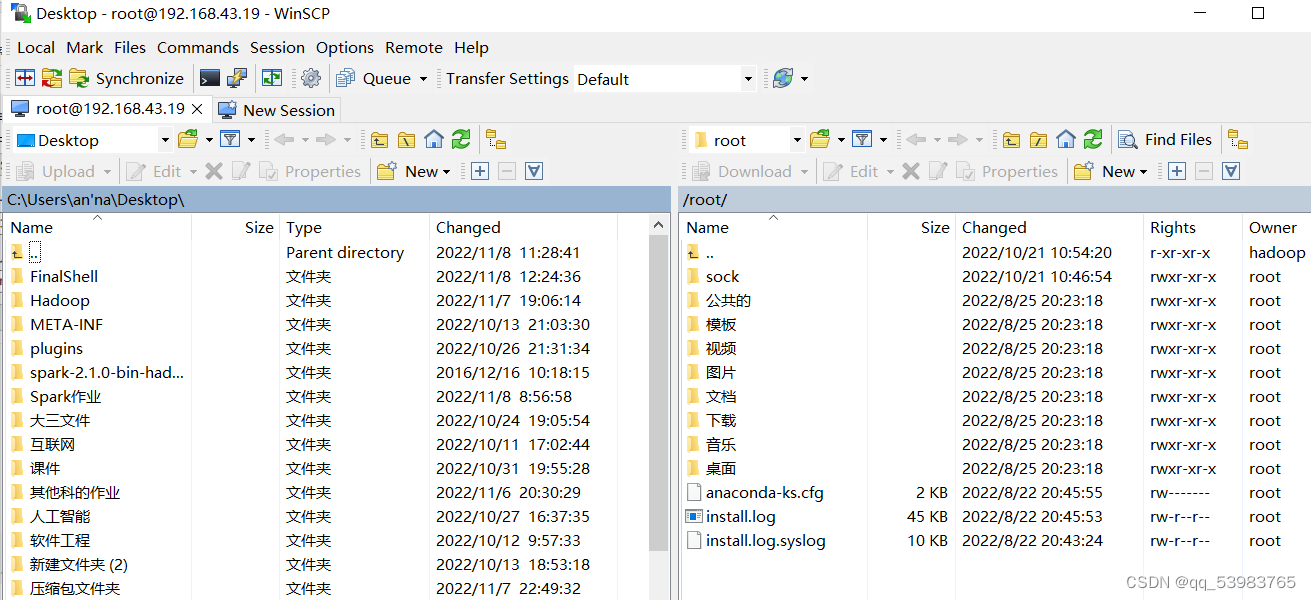Open the Remote menu

[414, 47]
